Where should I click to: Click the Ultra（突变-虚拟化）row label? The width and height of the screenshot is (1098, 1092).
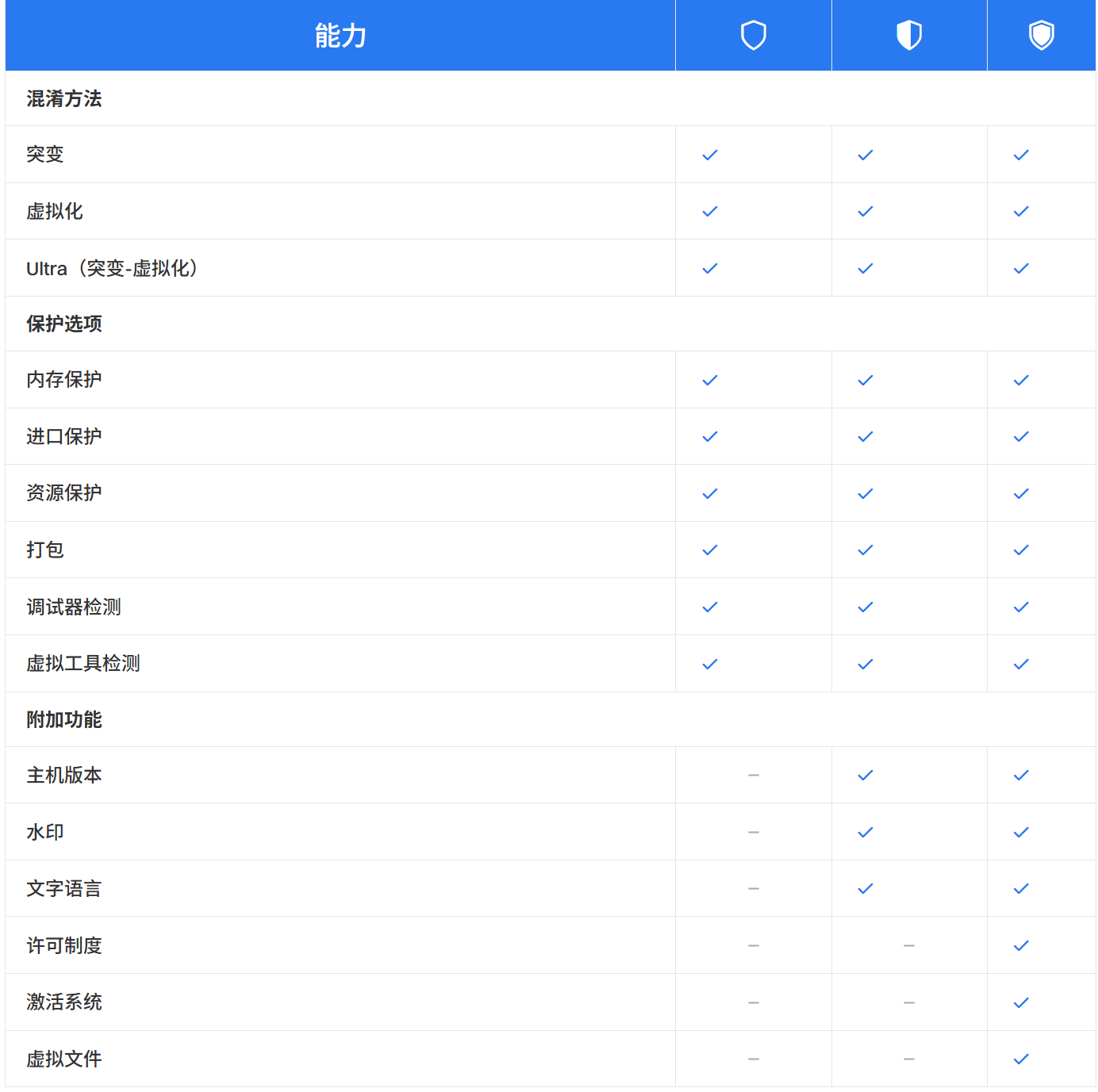[x=112, y=268]
